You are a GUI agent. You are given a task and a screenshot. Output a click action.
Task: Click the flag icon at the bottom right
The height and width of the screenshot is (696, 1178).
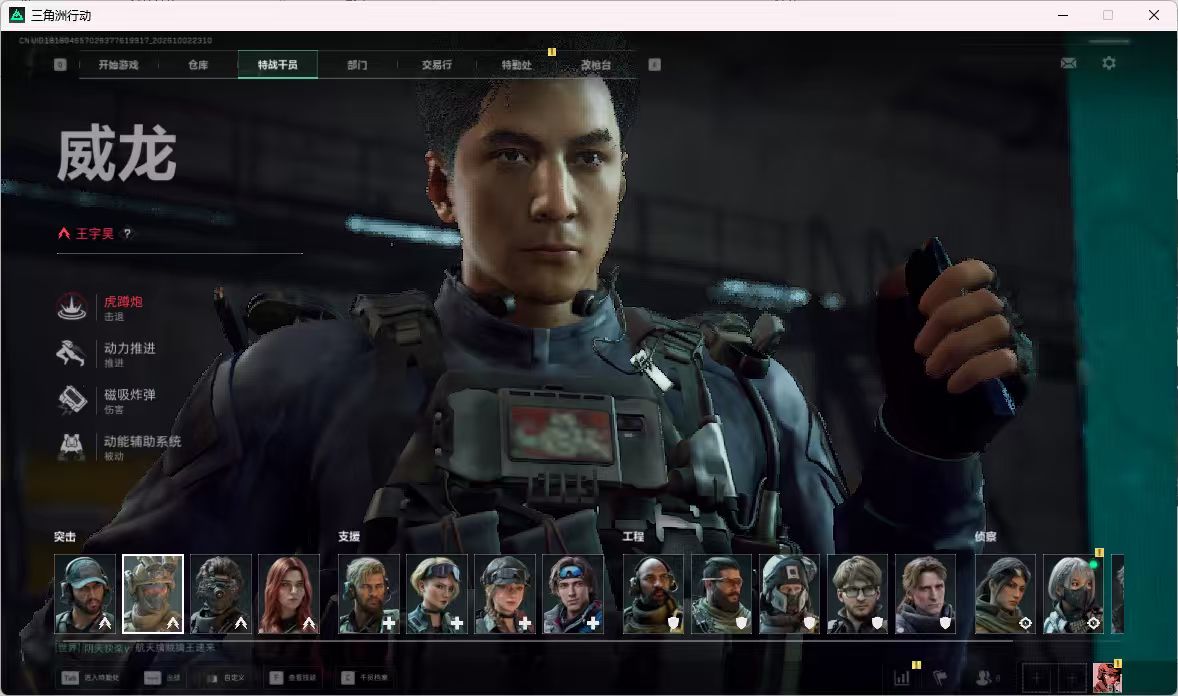click(x=940, y=678)
